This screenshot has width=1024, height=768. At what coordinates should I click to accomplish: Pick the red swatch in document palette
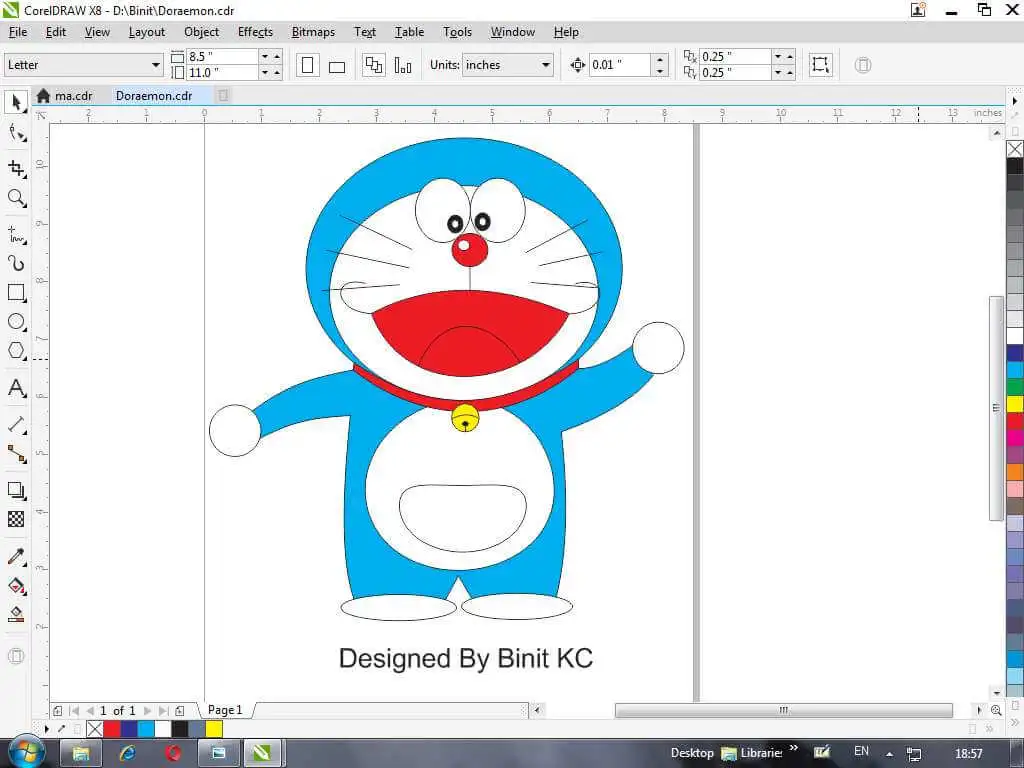click(112, 728)
